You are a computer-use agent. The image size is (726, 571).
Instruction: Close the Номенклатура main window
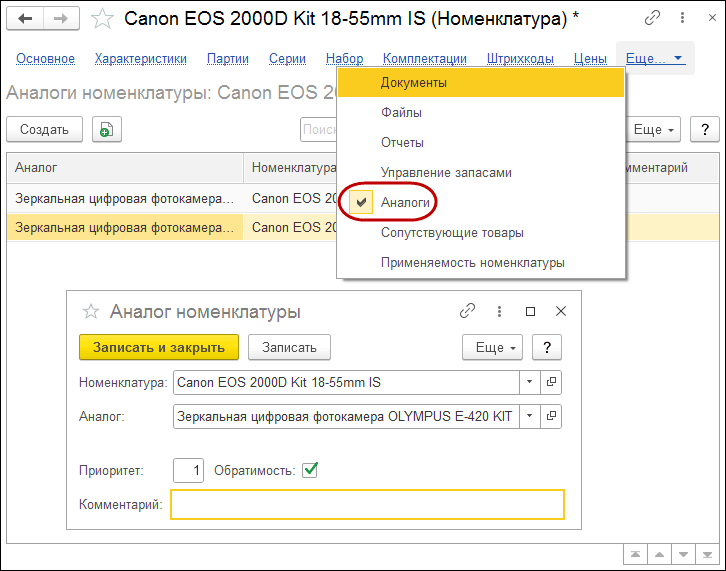712,18
